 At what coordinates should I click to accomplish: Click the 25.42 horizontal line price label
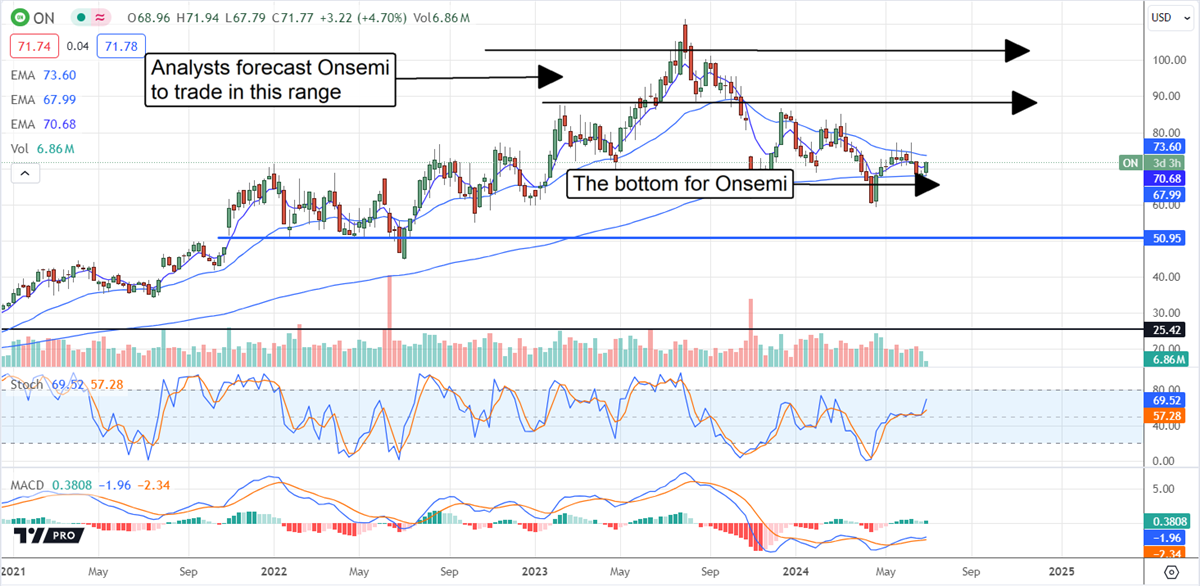click(1166, 329)
